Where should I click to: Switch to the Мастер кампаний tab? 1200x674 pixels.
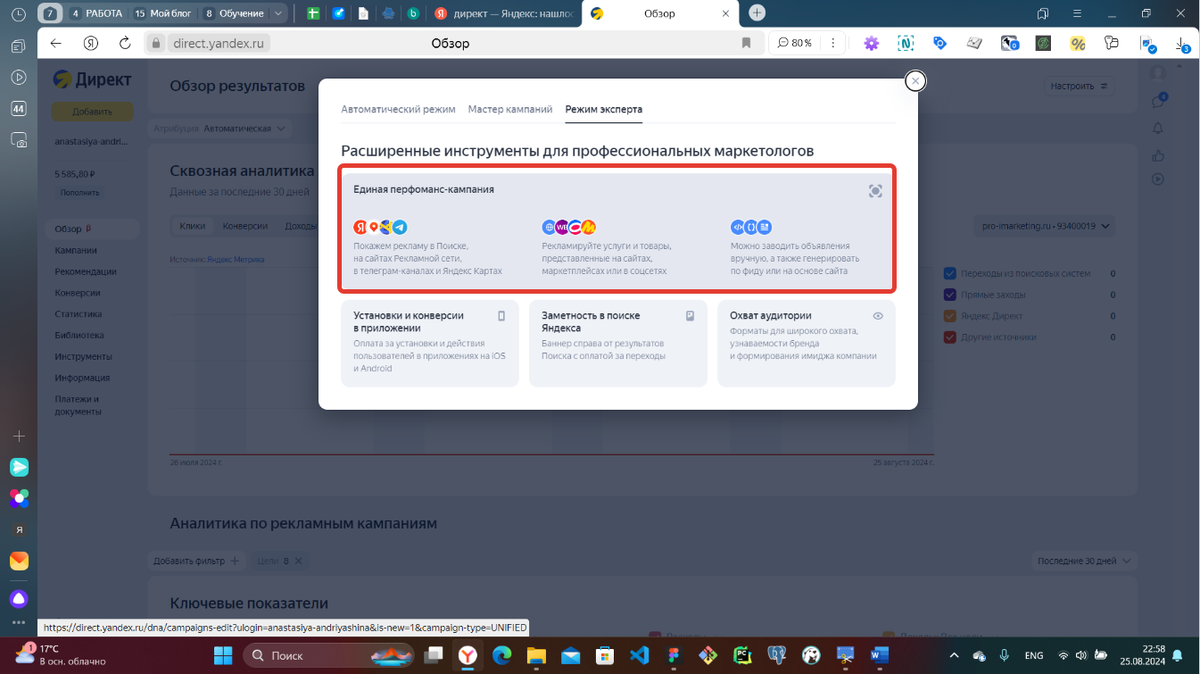(x=510, y=109)
